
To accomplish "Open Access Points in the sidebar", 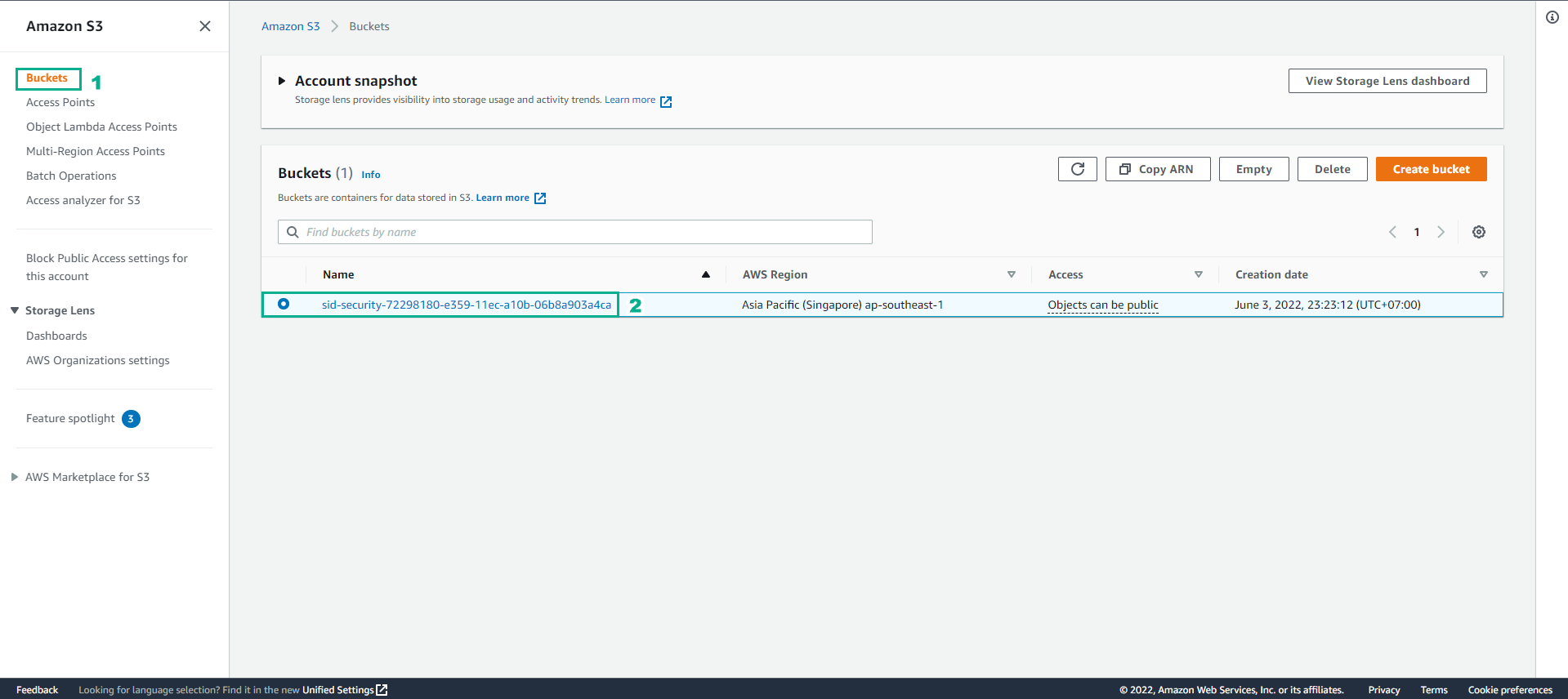I will tap(60, 102).
